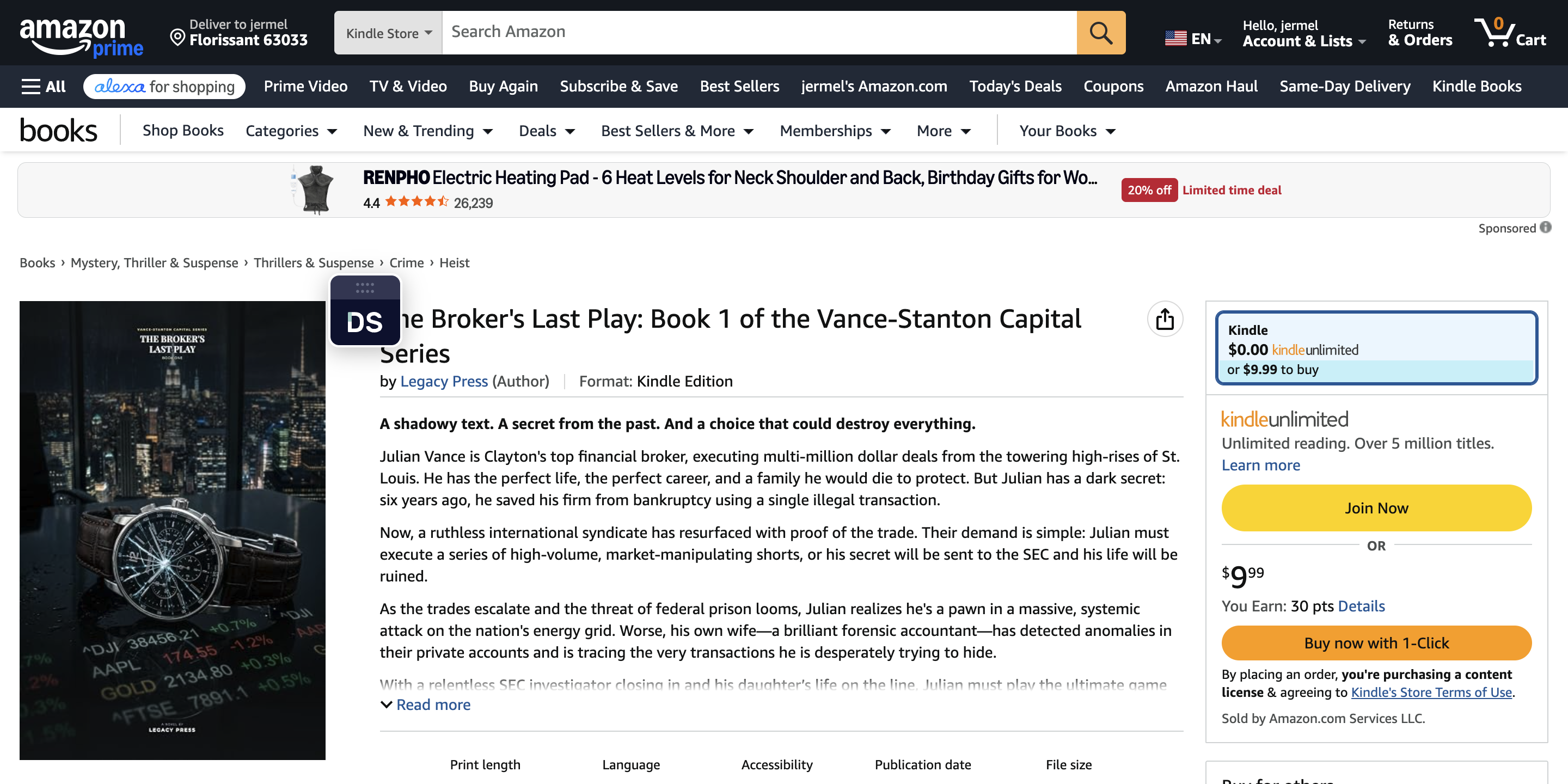Viewport: 1568px width, 784px height.
Task: Click the Sponsored info icon
Action: 1546,228
